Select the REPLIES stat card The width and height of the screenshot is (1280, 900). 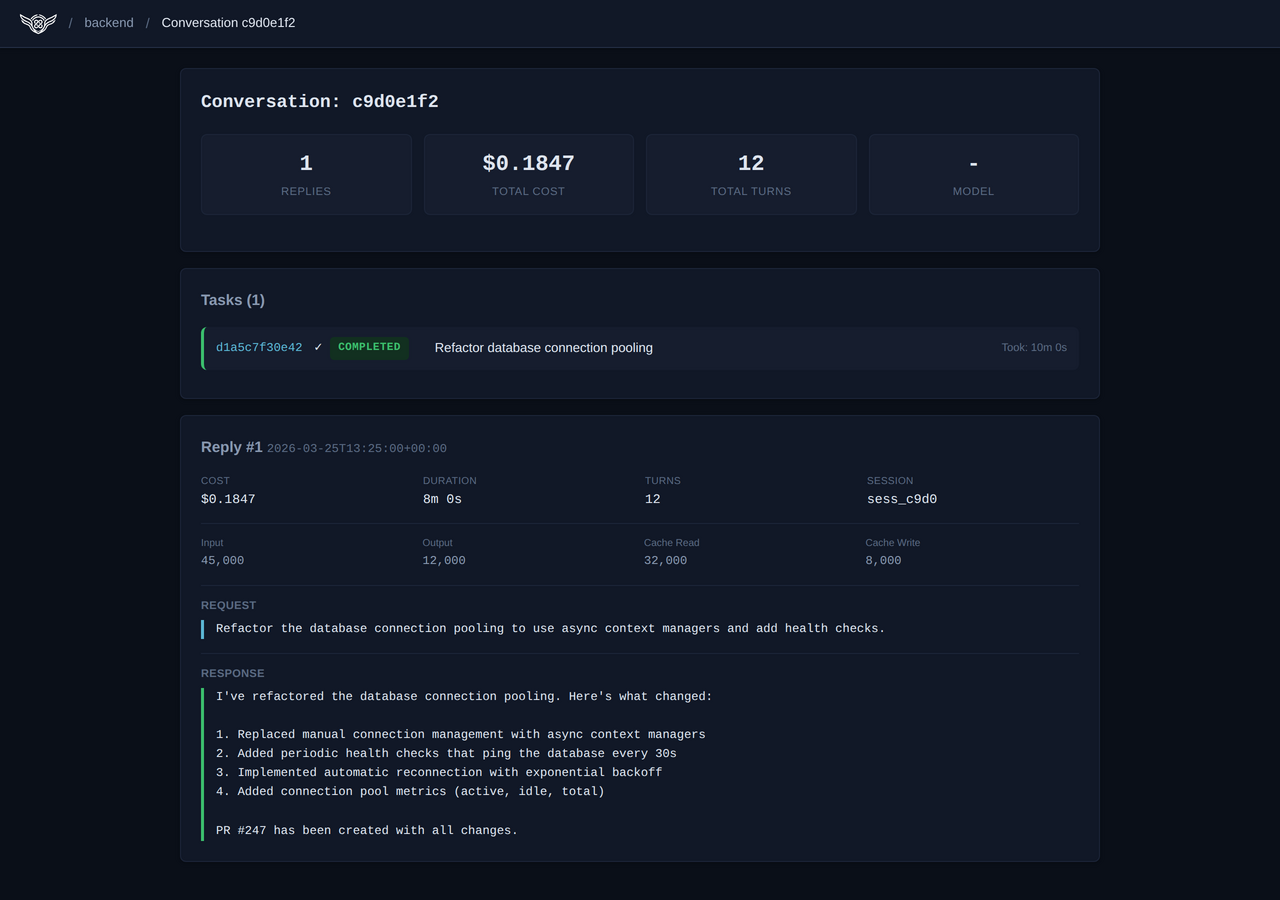tap(306, 174)
